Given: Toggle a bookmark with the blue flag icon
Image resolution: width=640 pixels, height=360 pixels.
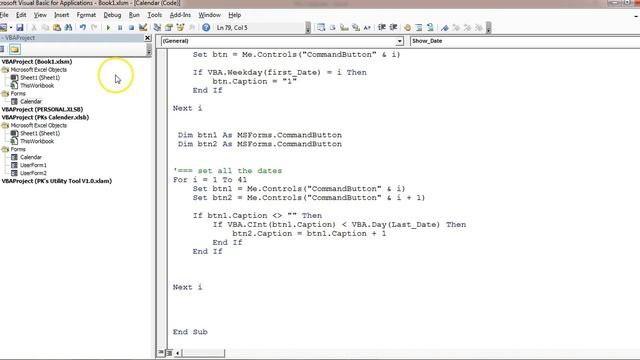Looking at the screenshot, I should [444, 27].
